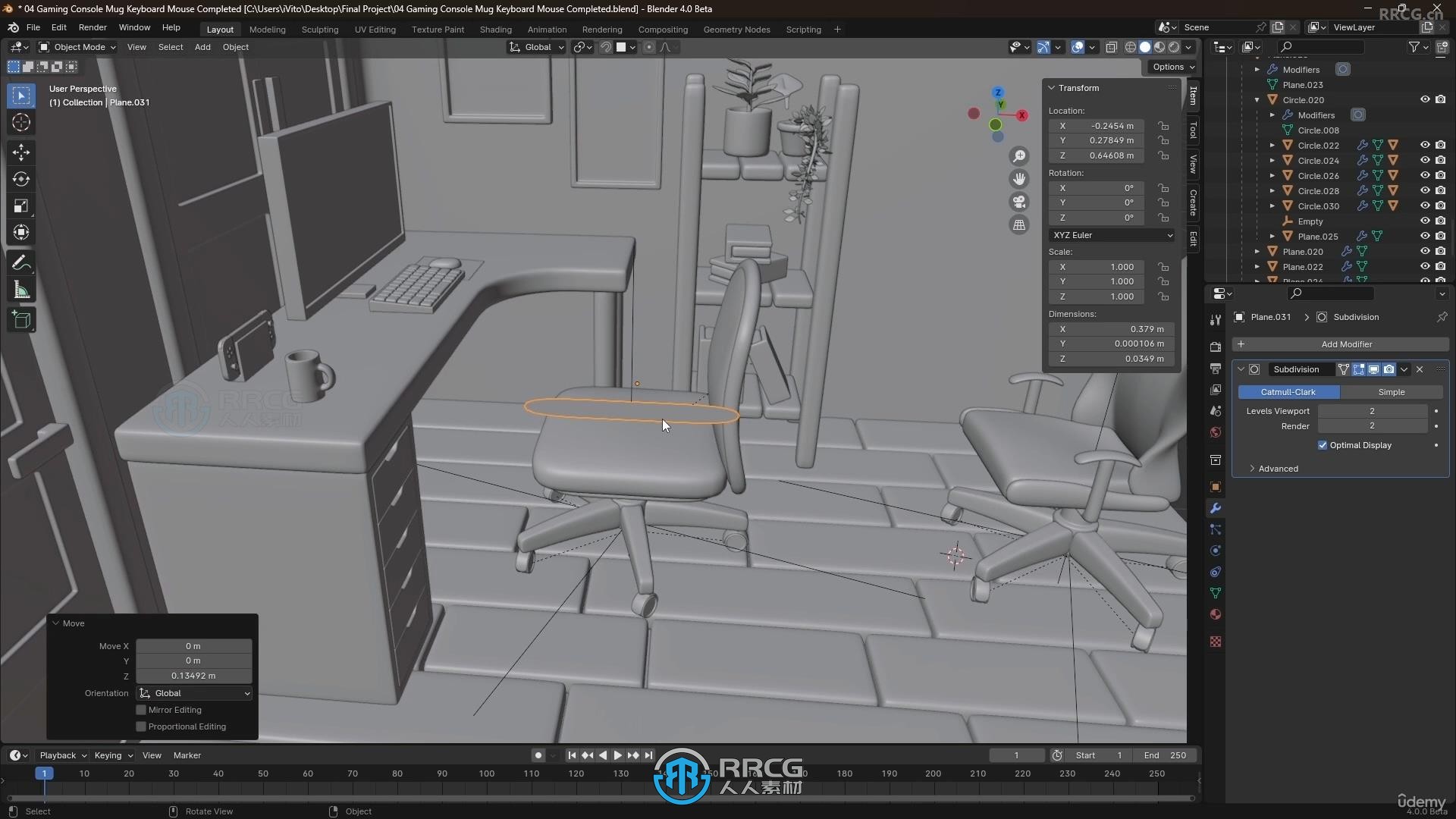Enable Proportional Editing checkbox
1456x819 pixels.
tap(141, 726)
